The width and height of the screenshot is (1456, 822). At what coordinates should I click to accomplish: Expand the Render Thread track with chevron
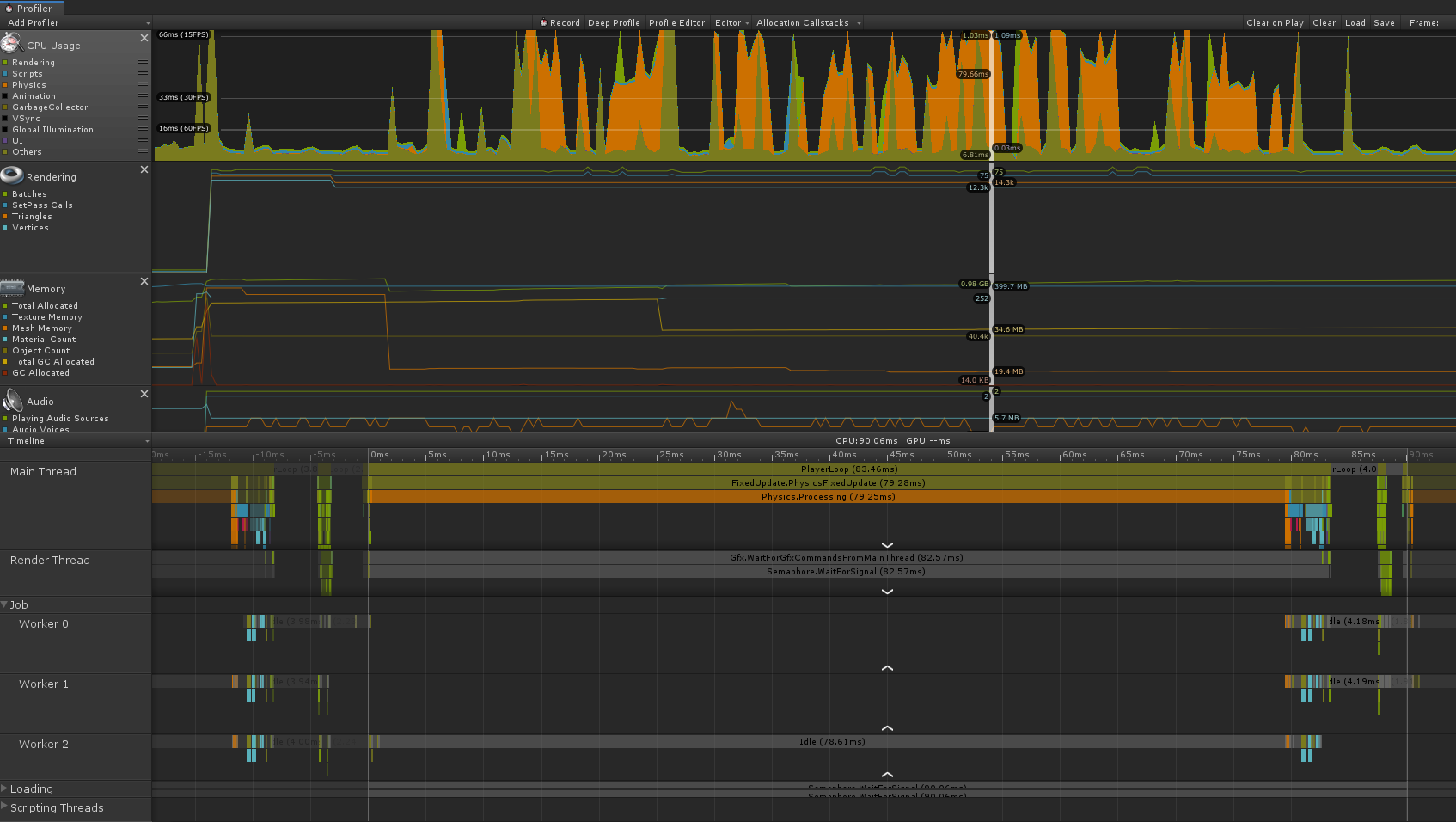888,591
